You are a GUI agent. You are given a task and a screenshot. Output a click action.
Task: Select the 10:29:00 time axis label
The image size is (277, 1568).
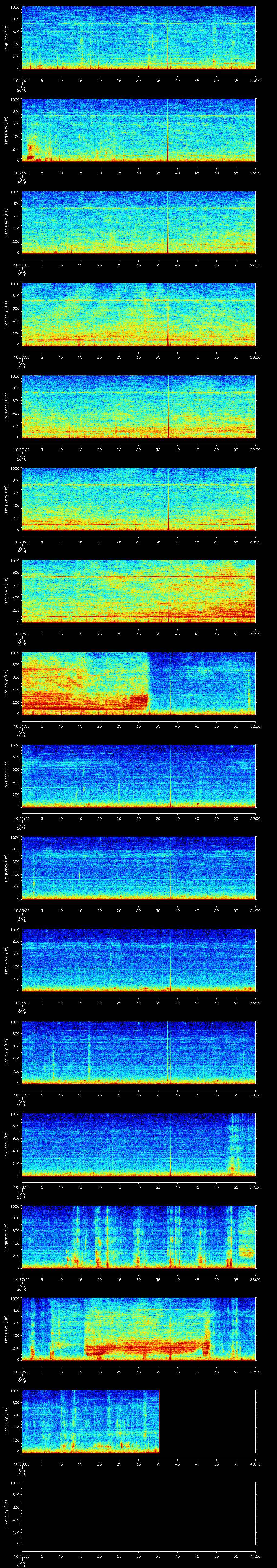pyautogui.click(x=21, y=542)
